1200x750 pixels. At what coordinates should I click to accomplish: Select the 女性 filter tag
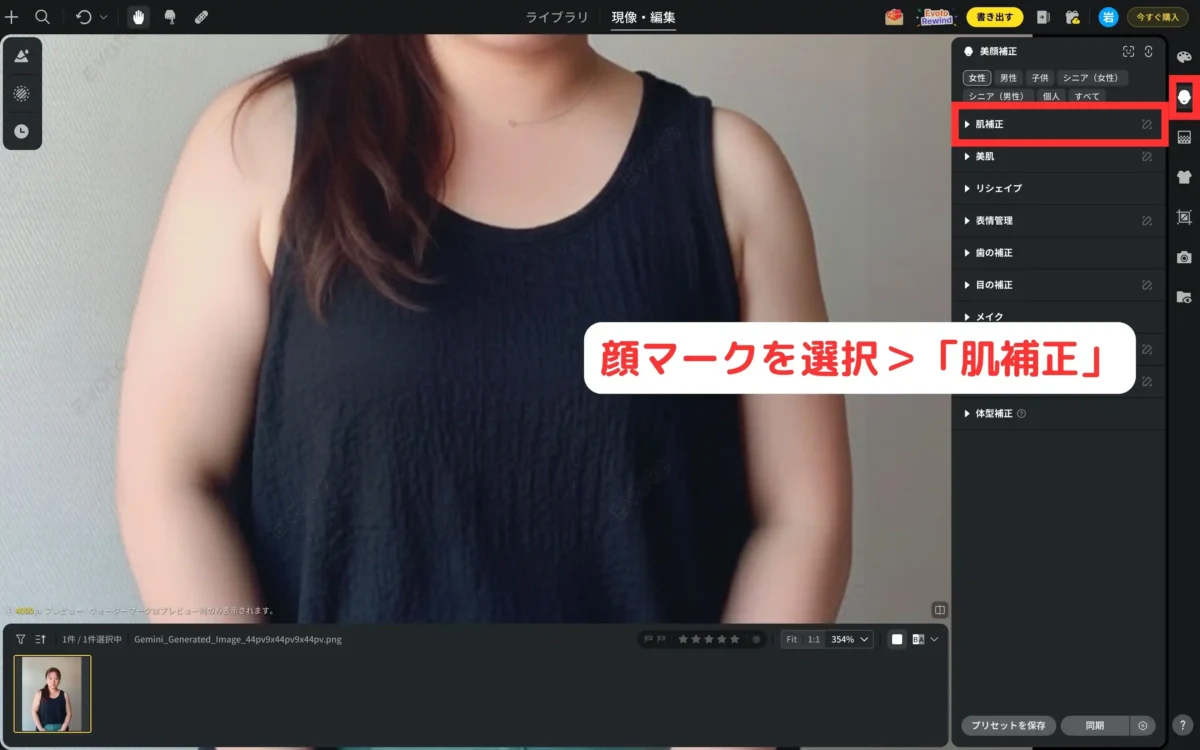(x=977, y=78)
